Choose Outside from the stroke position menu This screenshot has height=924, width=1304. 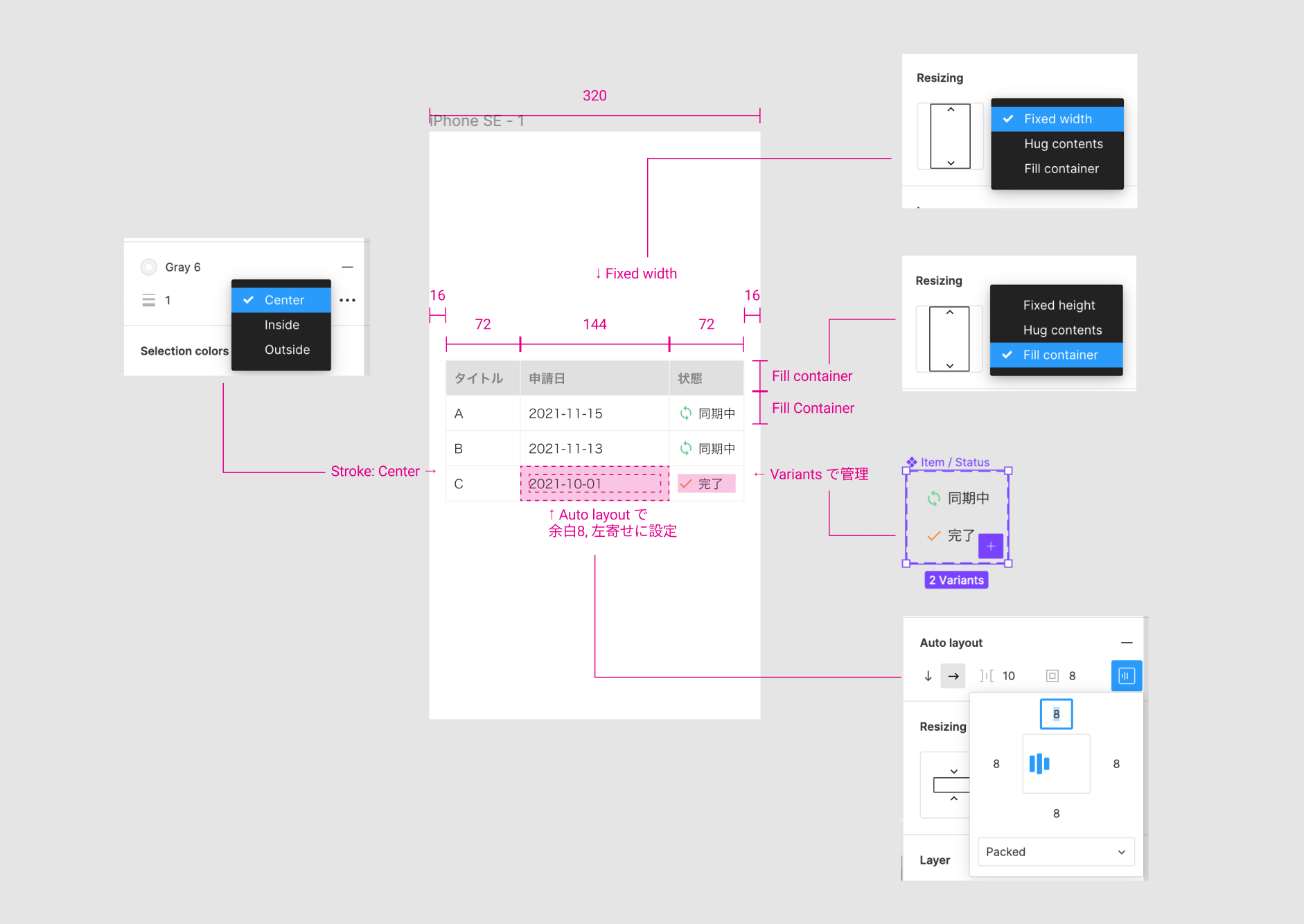(x=286, y=350)
